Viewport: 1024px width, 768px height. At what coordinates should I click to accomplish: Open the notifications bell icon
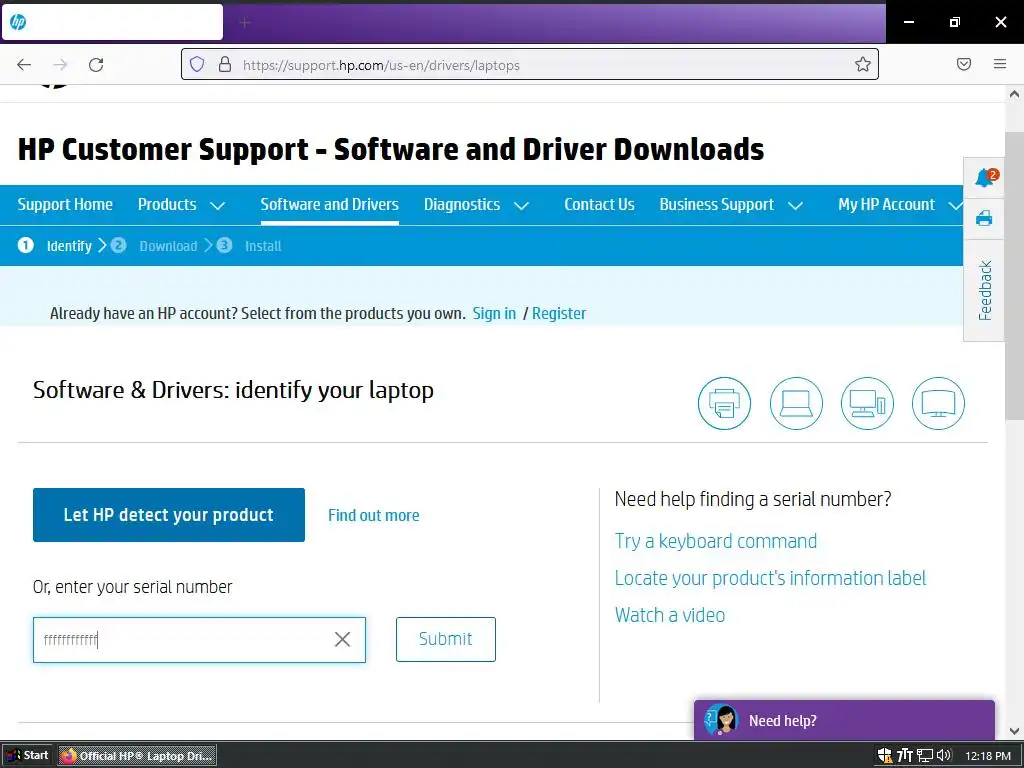985,177
